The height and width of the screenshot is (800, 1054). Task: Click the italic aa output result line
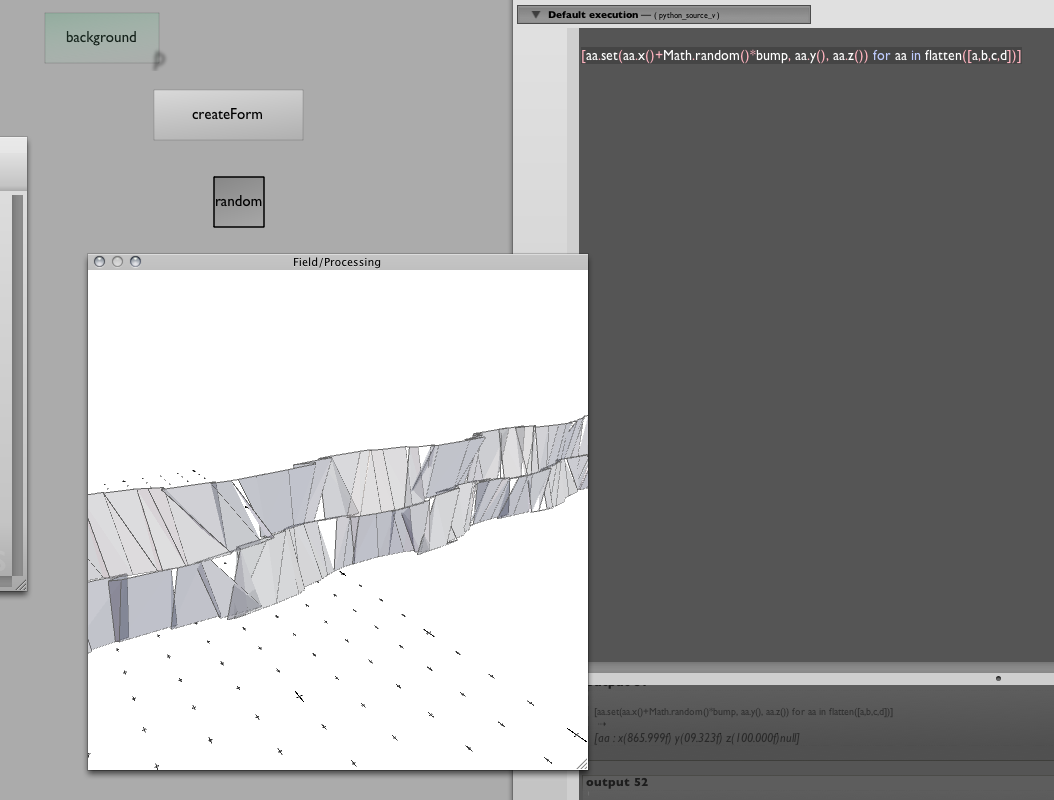[696, 738]
